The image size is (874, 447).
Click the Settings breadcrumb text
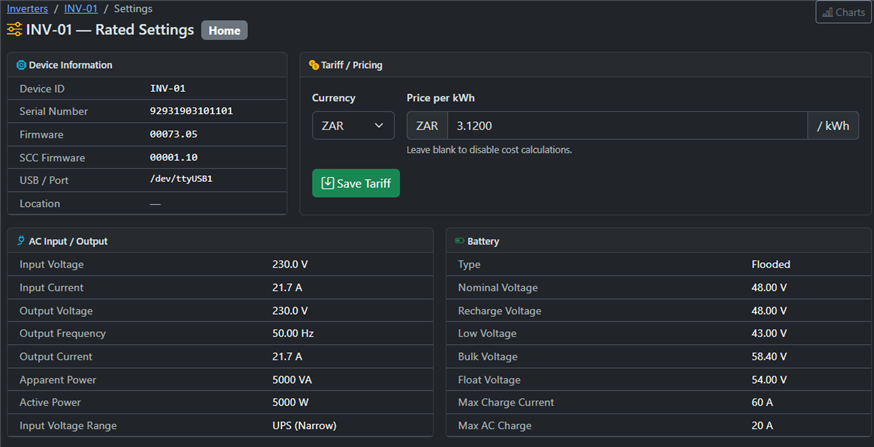pyautogui.click(x=133, y=9)
